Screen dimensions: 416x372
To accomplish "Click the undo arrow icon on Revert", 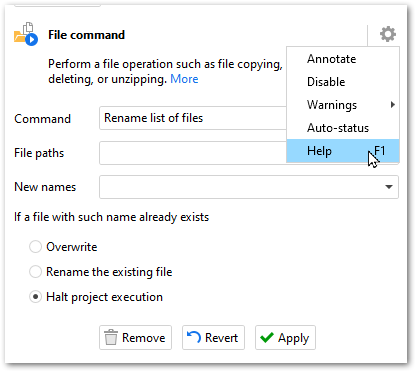I will pyautogui.click(x=194, y=337).
